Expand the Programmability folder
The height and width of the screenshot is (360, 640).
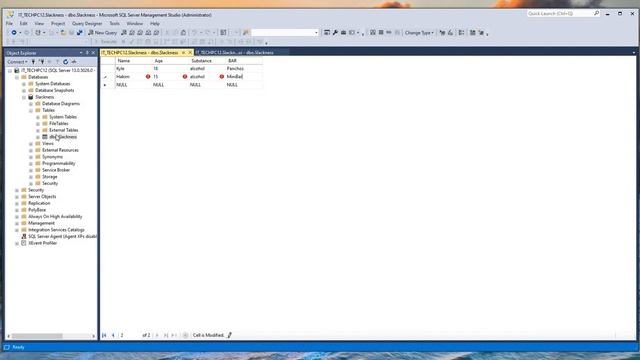pyautogui.click(x=31, y=164)
